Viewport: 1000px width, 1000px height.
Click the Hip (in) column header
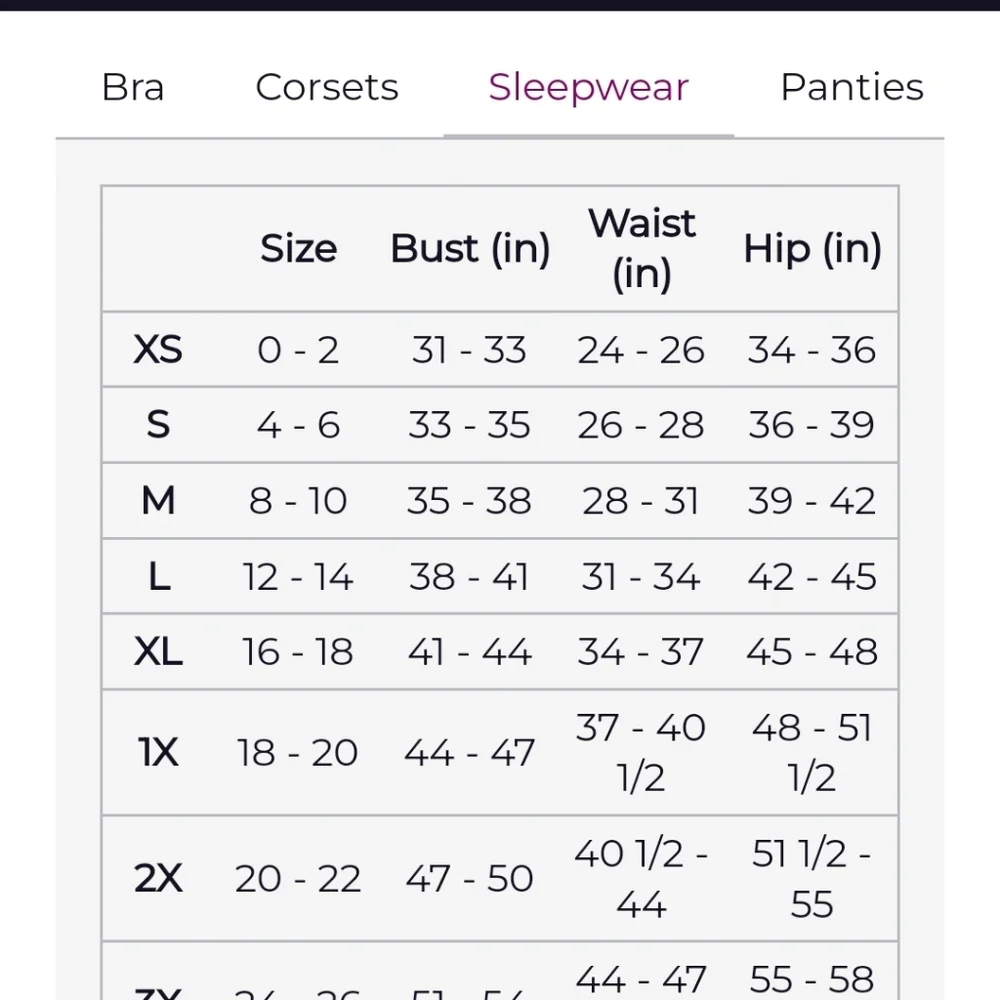coord(812,248)
